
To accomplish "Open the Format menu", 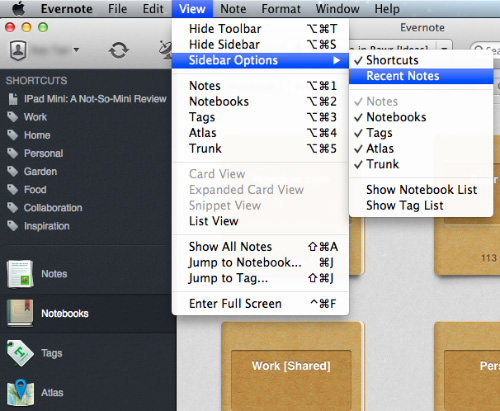I will coord(281,9).
